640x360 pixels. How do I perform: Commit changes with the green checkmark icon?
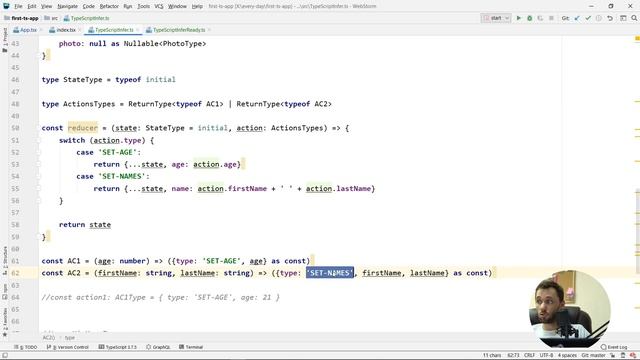click(588, 18)
